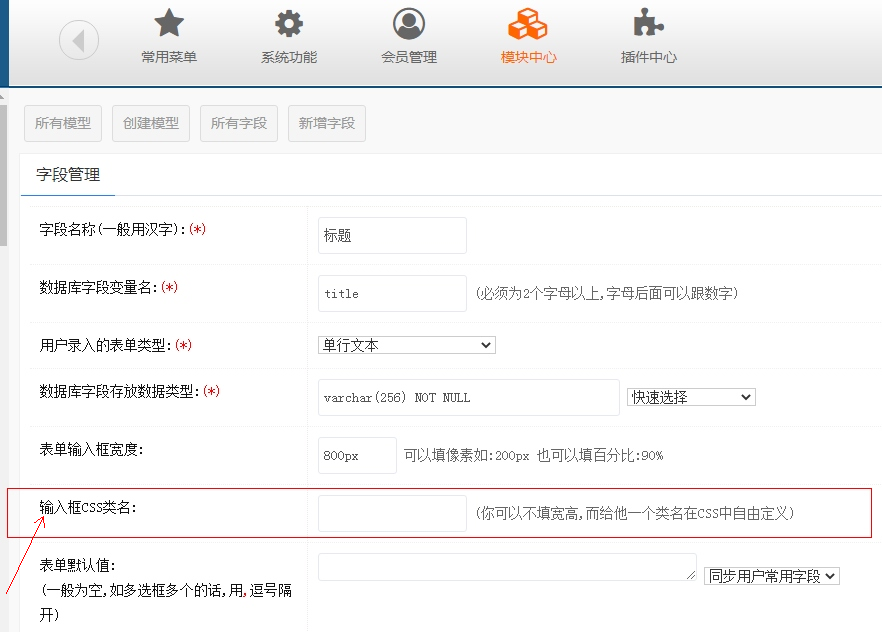The image size is (882, 632).
Task: Open the 同步用户常用字段 dropdown
Action: [x=771, y=576]
